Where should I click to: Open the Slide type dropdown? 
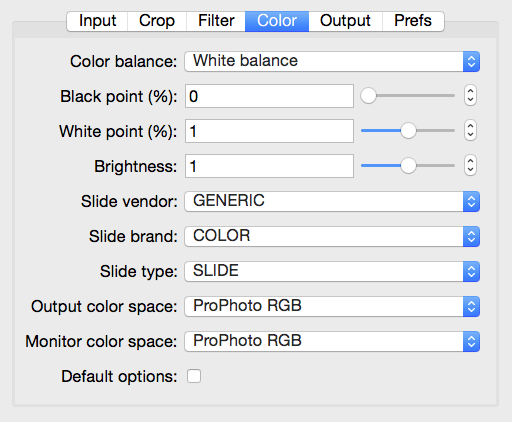(x=332, y=271)
